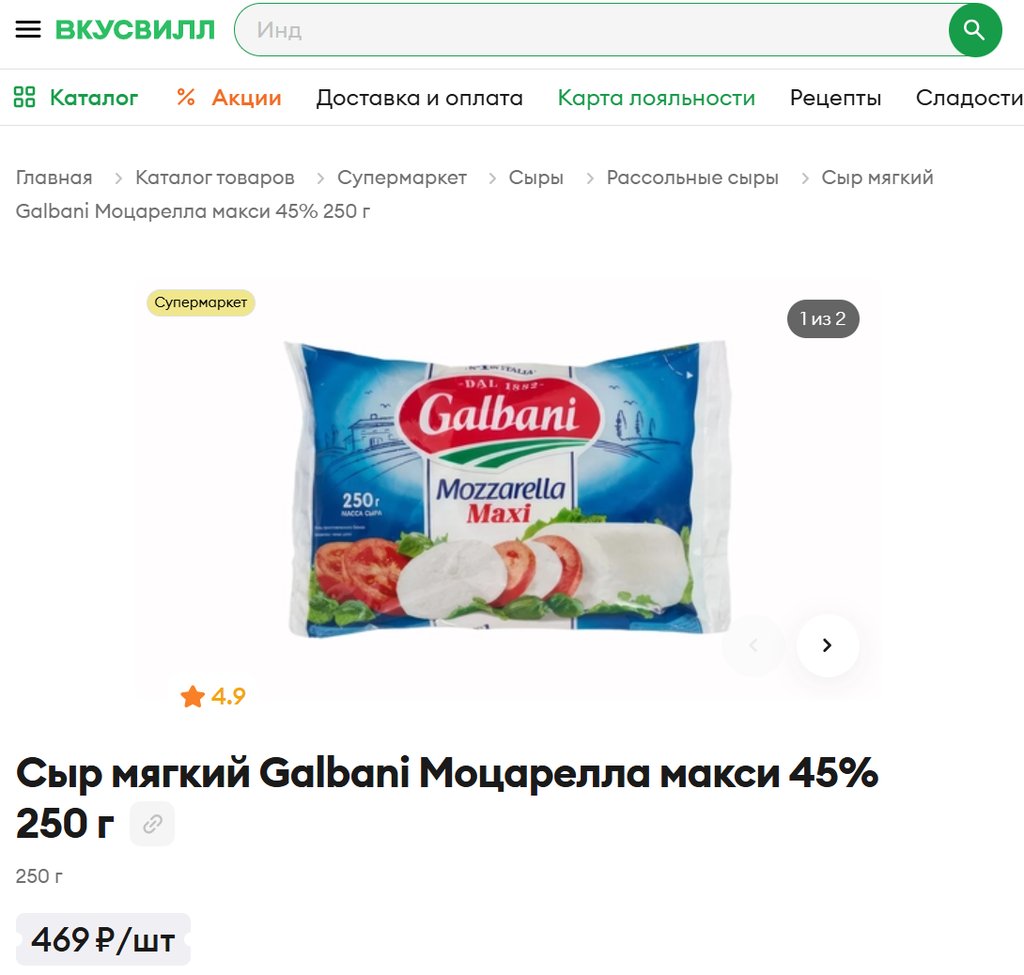
Task: Navigate to Сыры breadcrumb
Action: click(536, 178)
